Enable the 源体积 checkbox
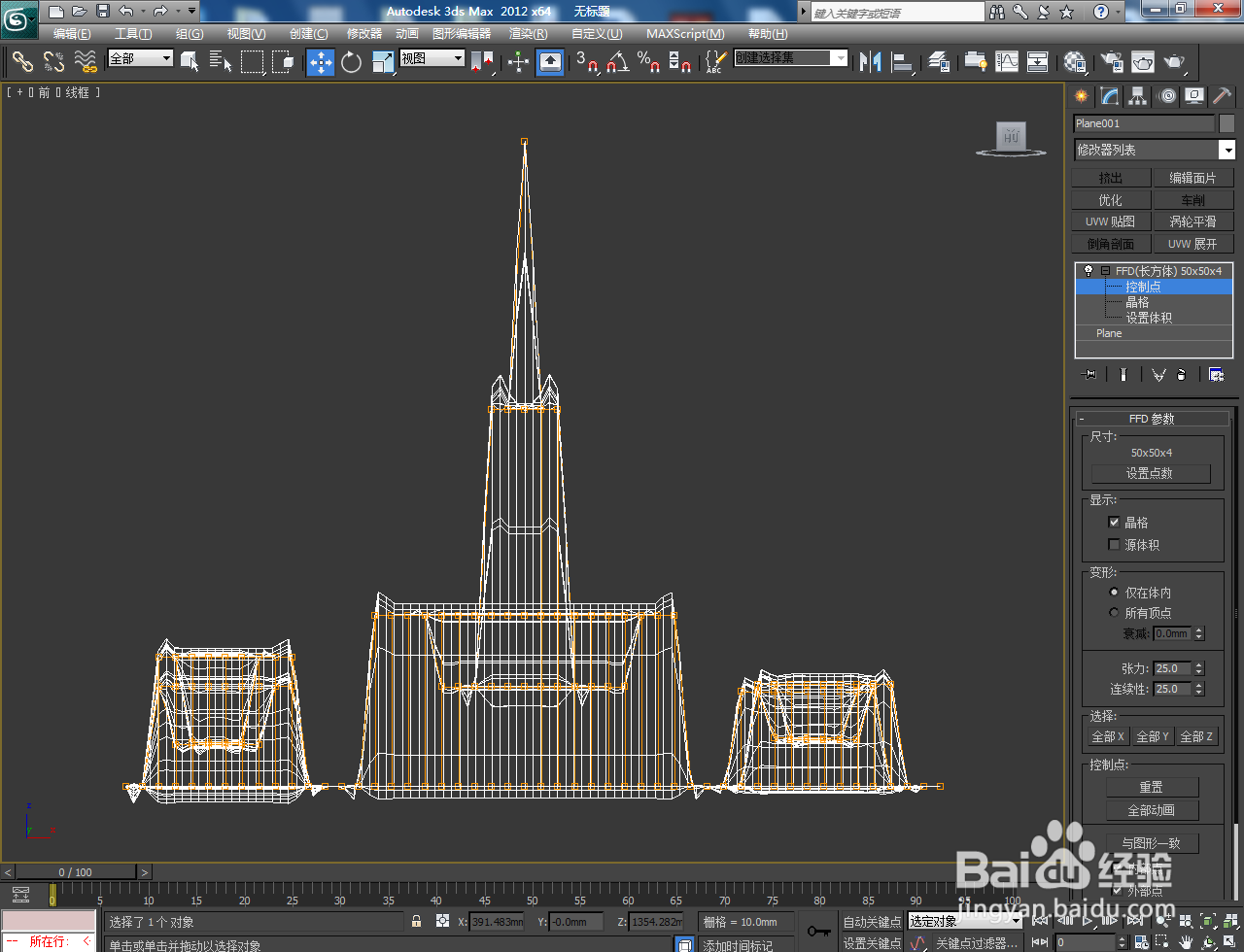 [1114, 545]
